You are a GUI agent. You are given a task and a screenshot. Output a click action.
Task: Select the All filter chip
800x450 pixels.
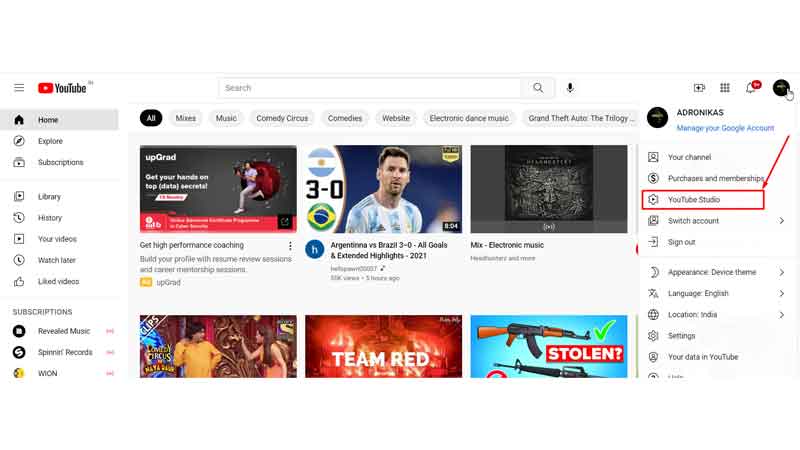(151, 118)
